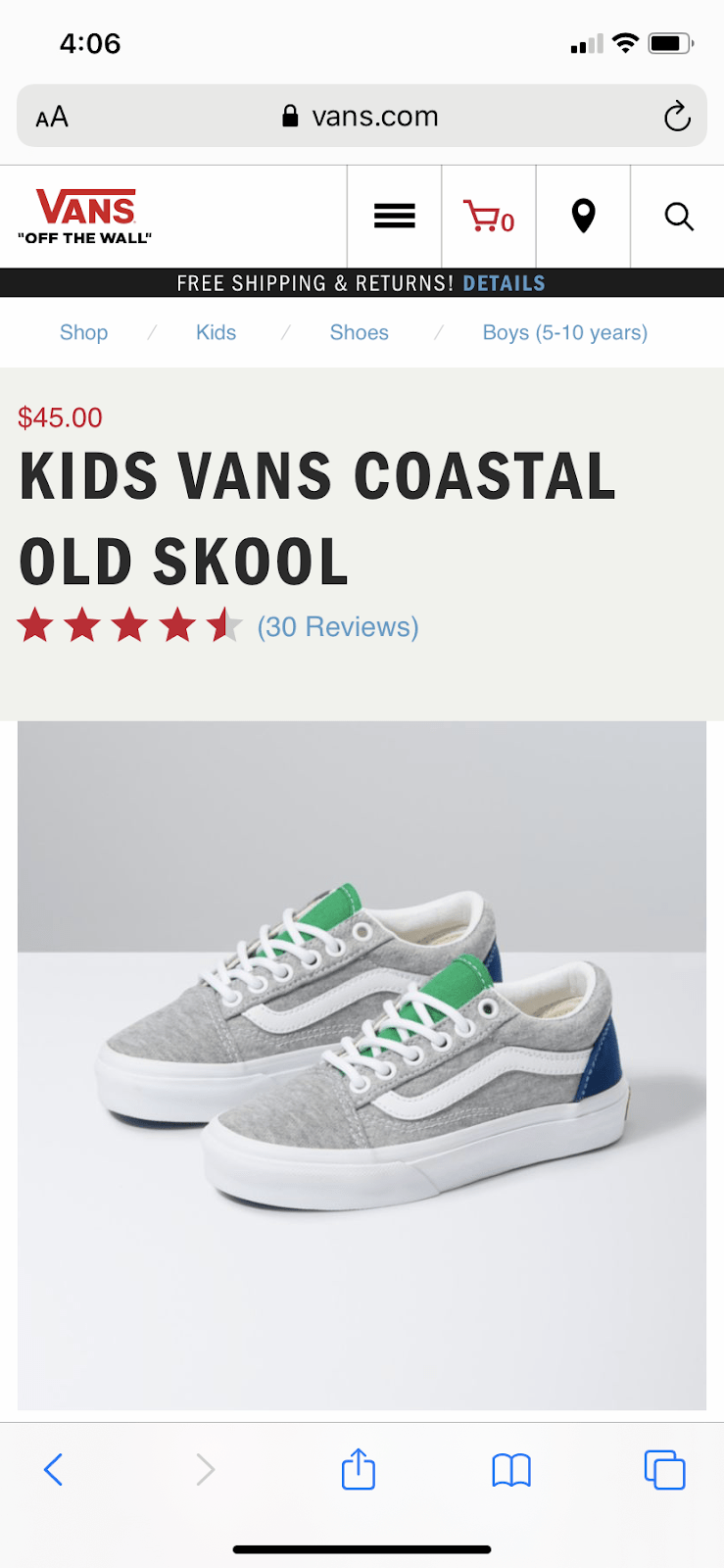Open Boys (5-10 years) breadcrumb
724x1568 pixels.
click(x=565, y=332)
